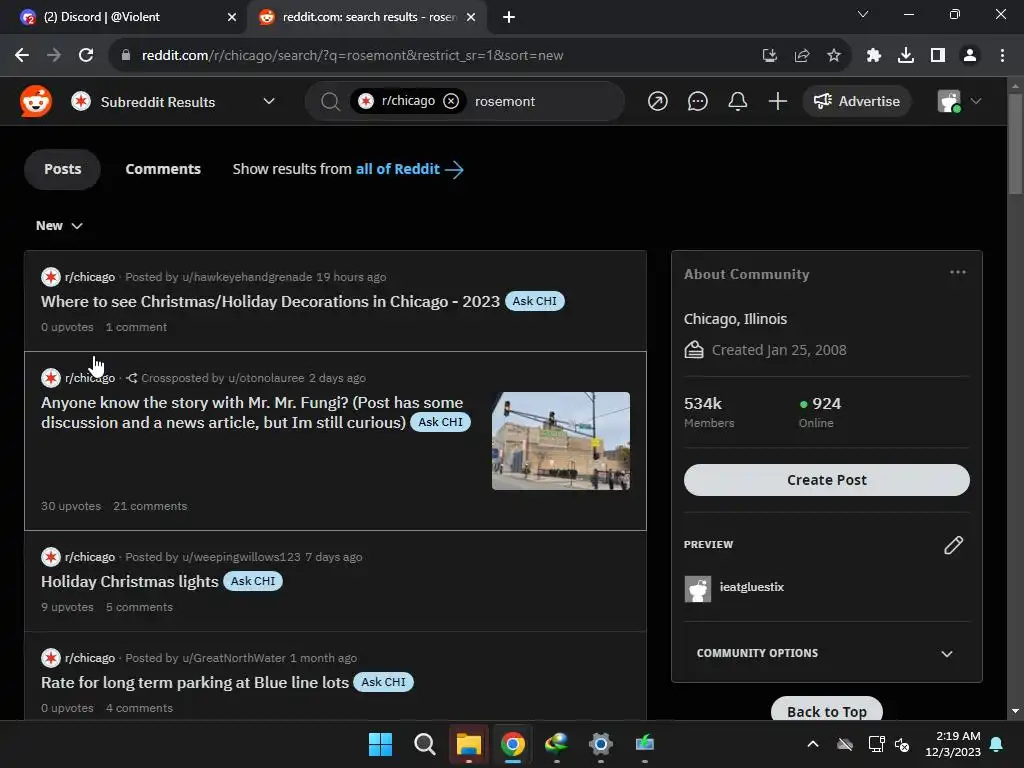Screen dimensions: 1024x768
Task: Open ieatgluestix preview user
Action: pyautogui.click(x=751, y=587)
